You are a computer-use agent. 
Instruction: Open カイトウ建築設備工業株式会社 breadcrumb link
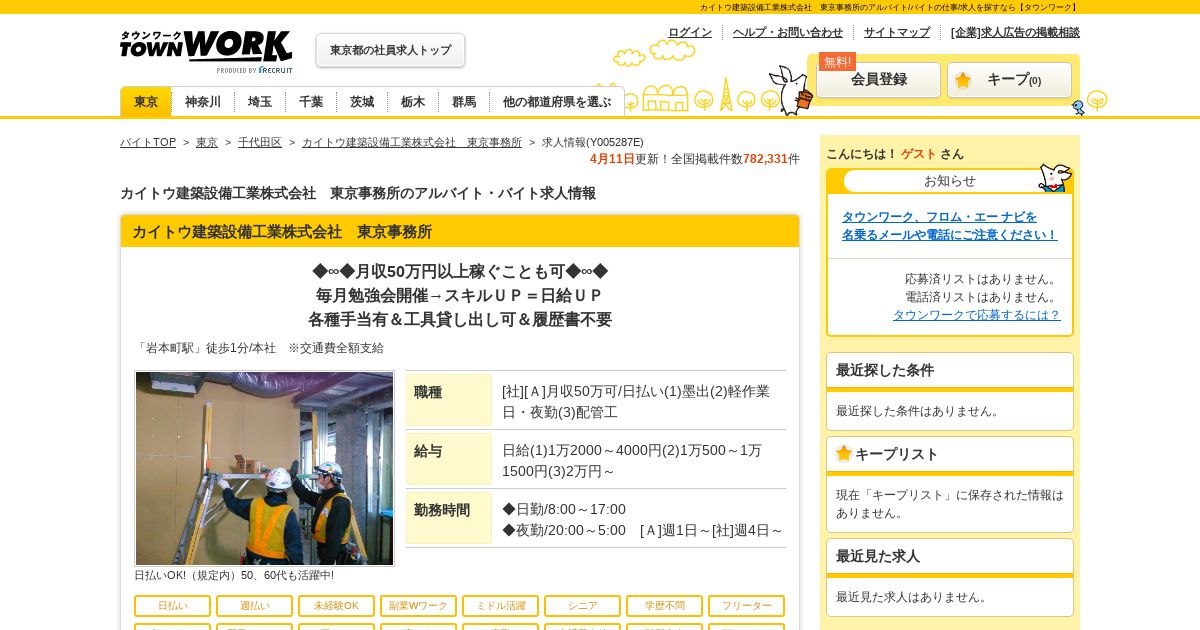point(412,142)
